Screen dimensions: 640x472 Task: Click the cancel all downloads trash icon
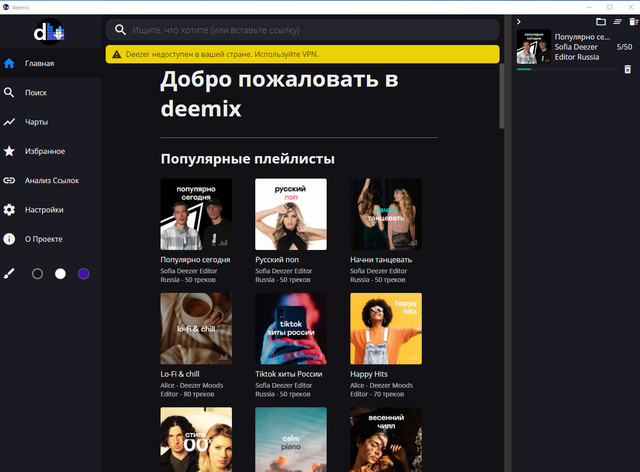(x=633, y=22)
